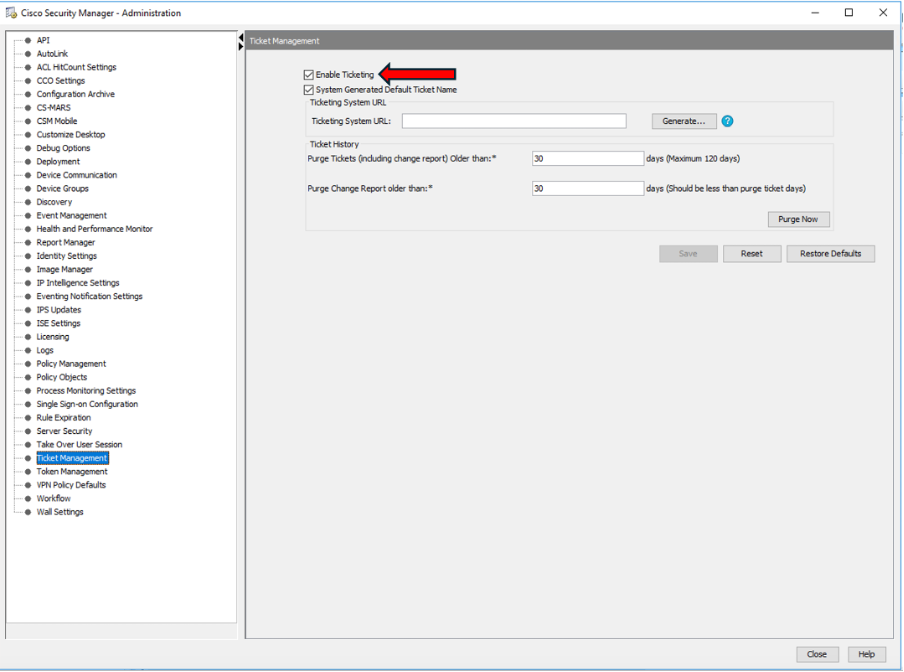Screen dimensions: 904x672
Task: Click the help question mark icon beside Generate
Action: 728,121
